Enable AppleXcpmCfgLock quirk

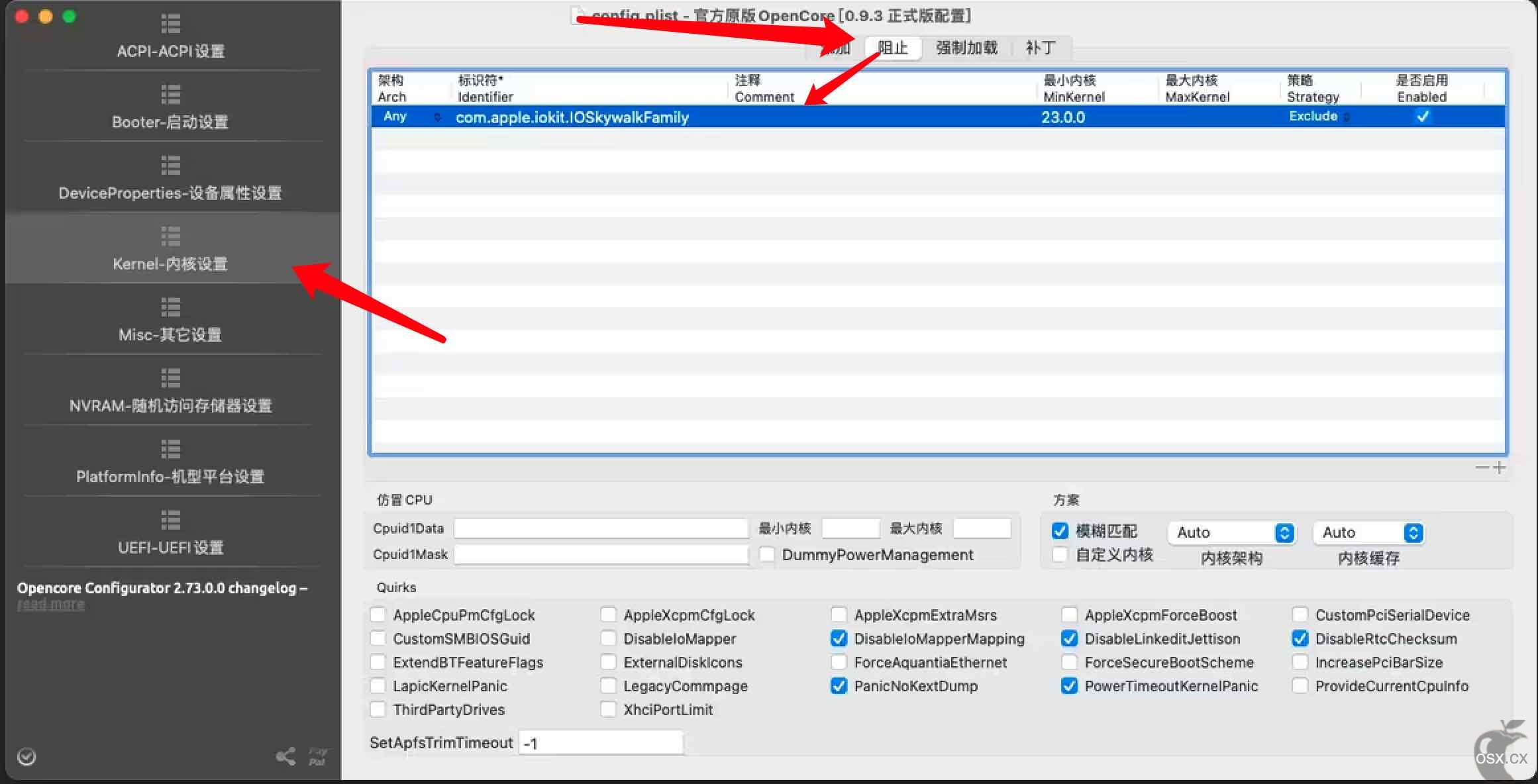(608, 614)
